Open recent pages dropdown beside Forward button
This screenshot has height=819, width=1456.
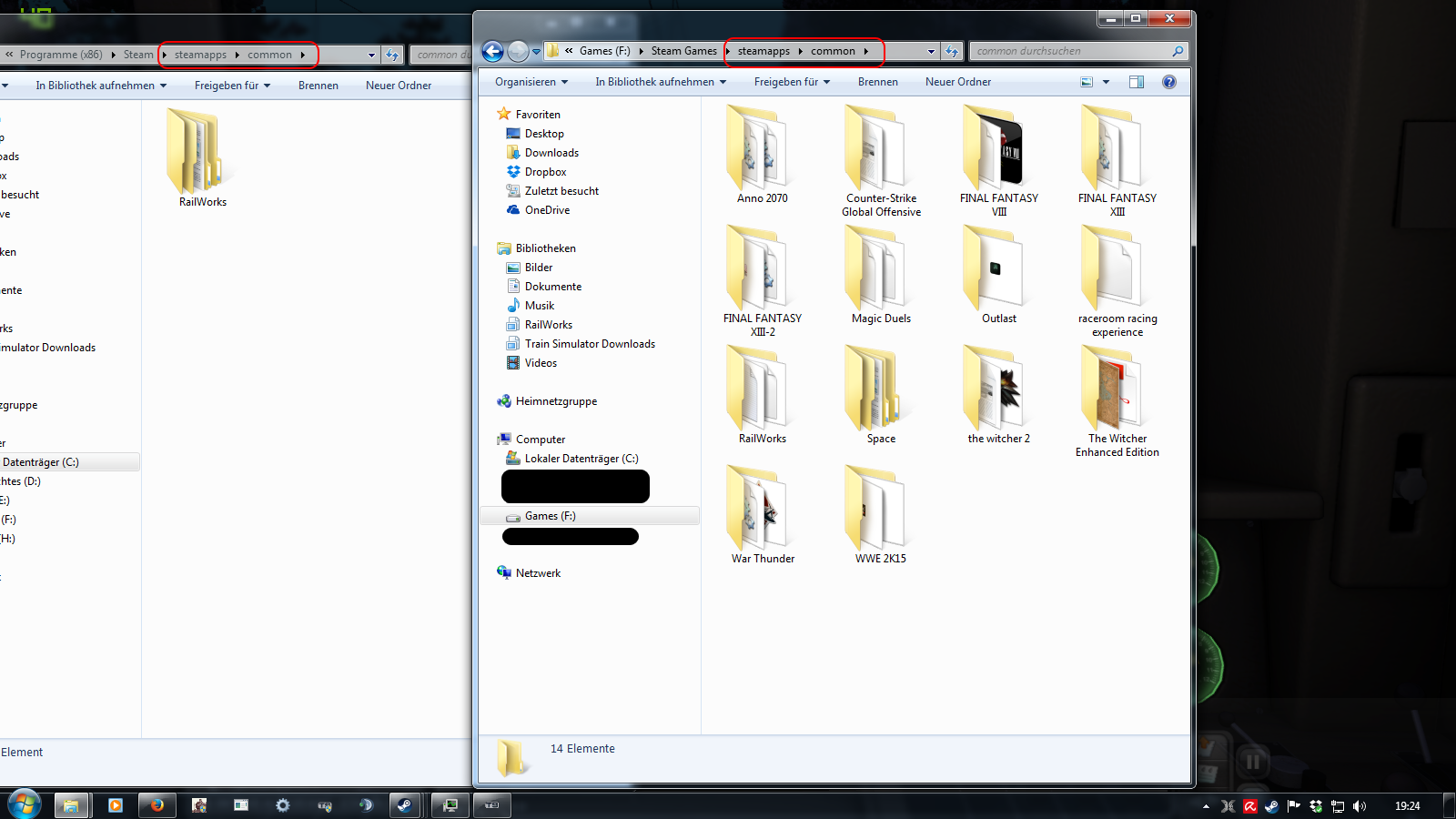coord(537,52)
